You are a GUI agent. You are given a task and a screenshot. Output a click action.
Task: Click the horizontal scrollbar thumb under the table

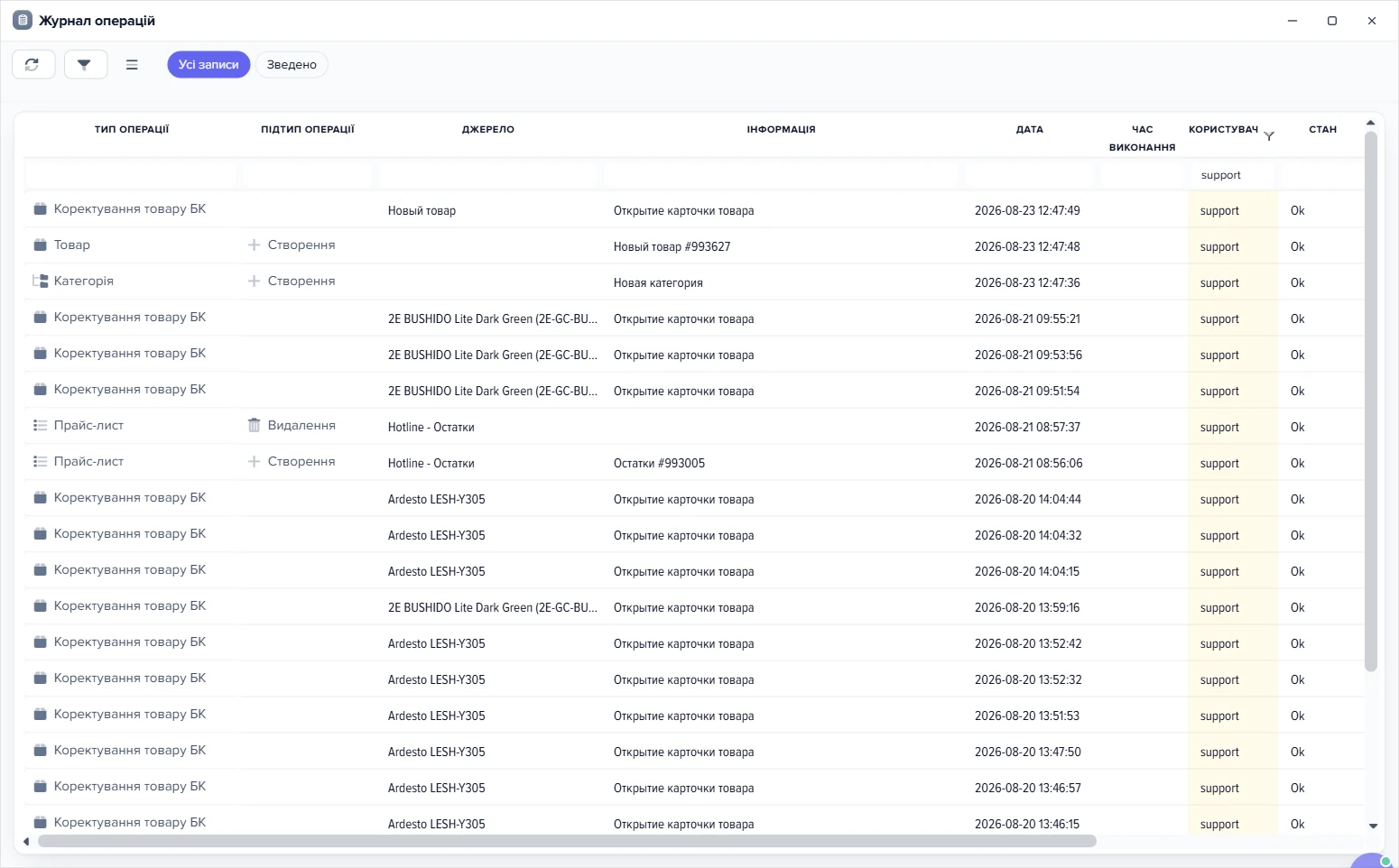567,841
